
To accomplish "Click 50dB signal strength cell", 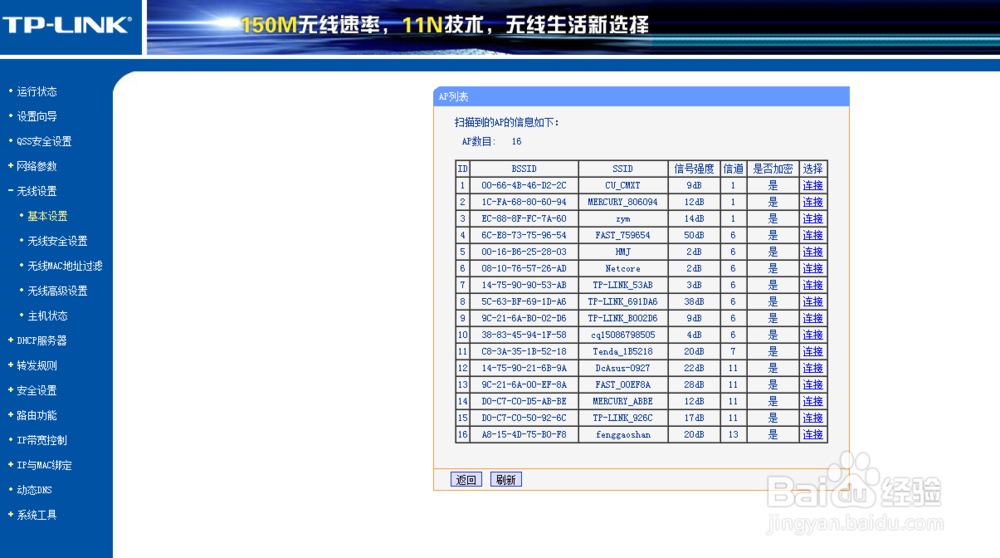I will [x=694, y=235].
